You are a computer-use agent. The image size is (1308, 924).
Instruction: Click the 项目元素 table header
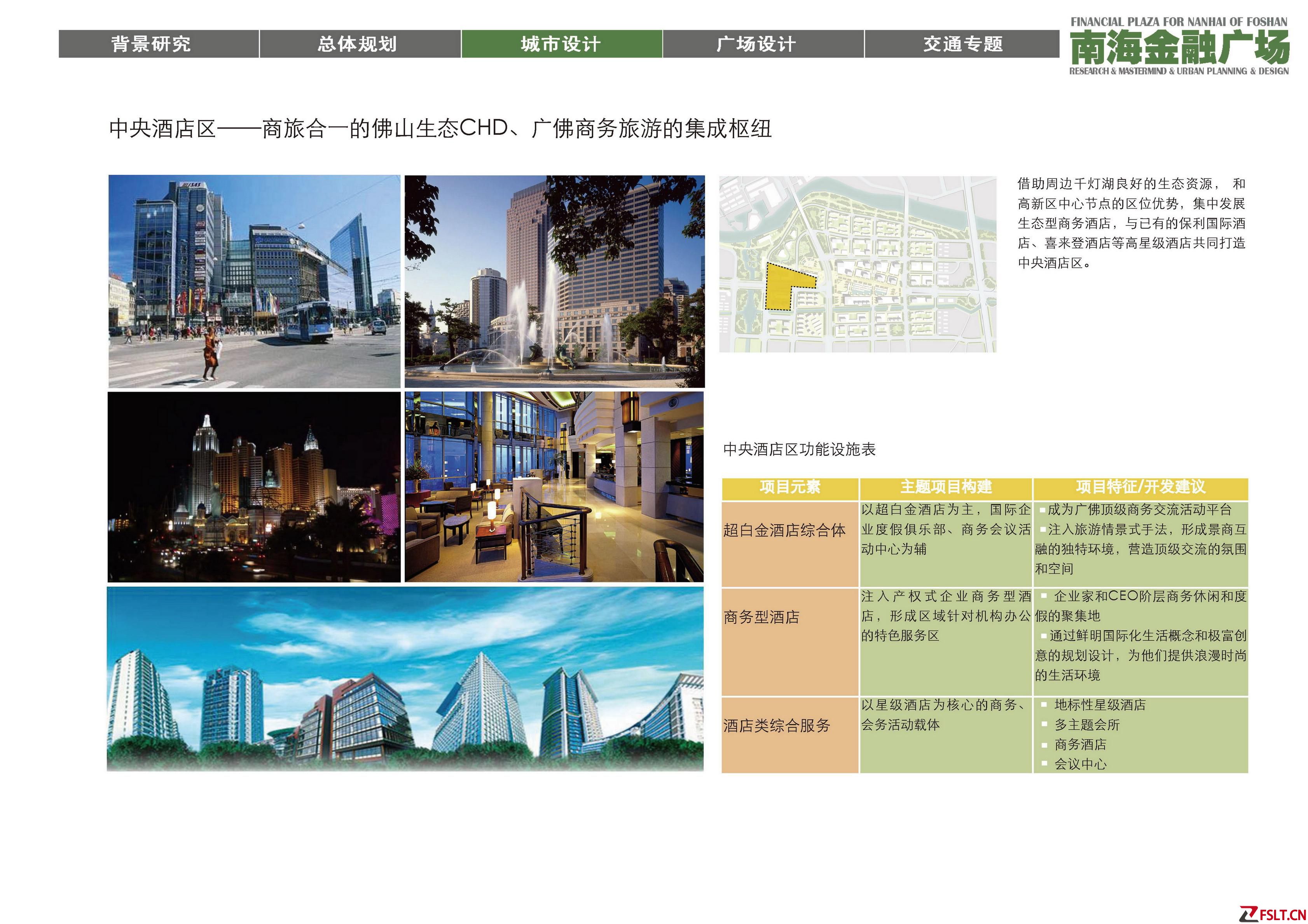(x=789, y=487)
